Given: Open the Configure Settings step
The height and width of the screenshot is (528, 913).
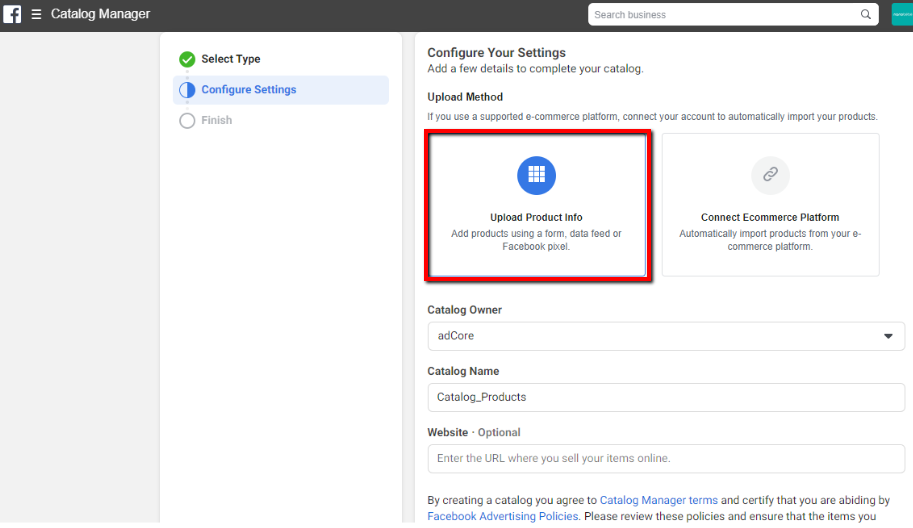Looking at the screenshot, I should (249, 90).
